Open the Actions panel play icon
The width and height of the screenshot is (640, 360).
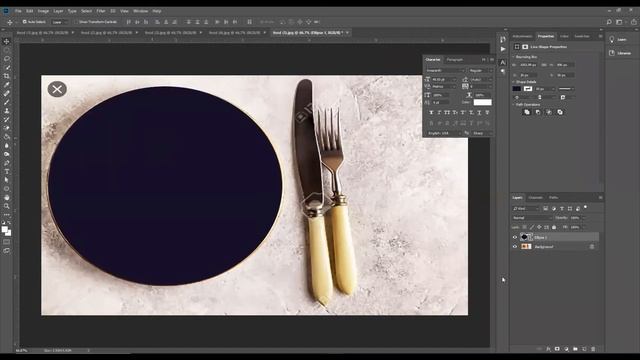[x=503, y=49]
